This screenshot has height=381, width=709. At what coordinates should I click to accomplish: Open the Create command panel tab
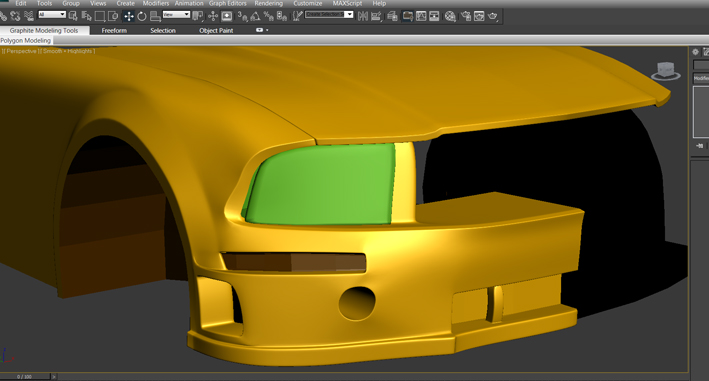[x=695, y=52]
